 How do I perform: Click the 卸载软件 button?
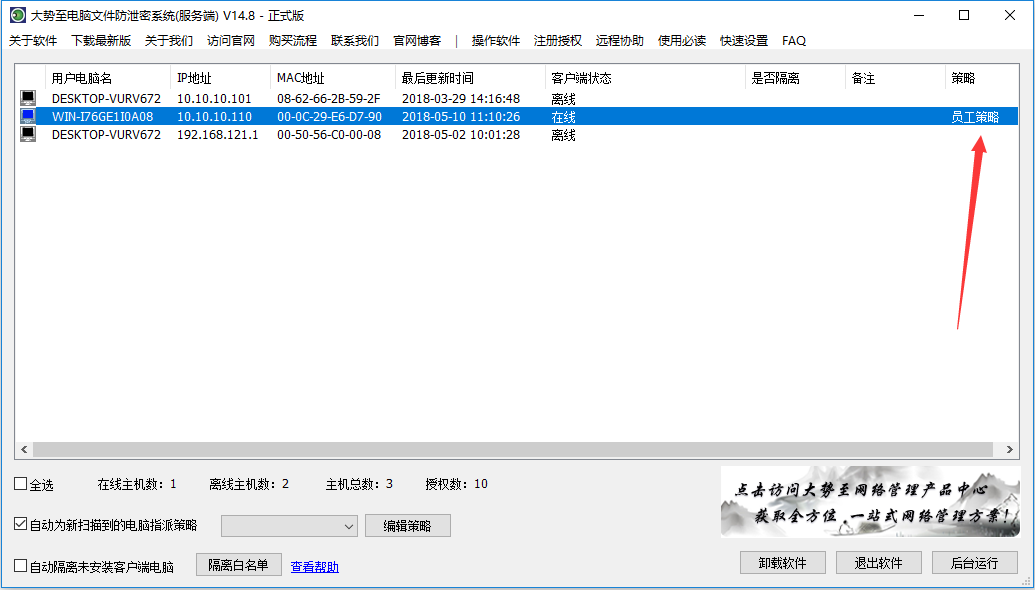coord(782,563)
